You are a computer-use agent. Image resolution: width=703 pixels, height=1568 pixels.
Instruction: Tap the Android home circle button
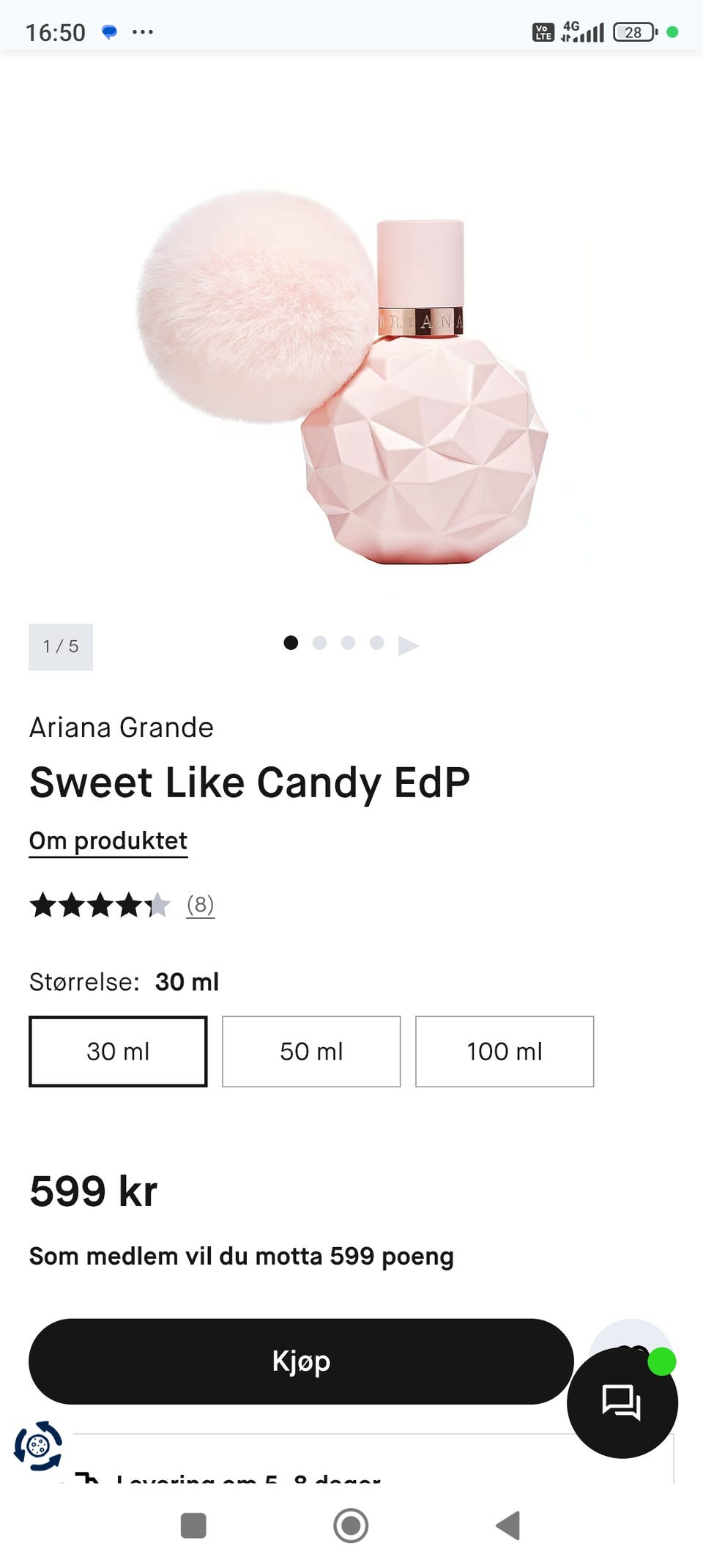tap(351, 1526)
